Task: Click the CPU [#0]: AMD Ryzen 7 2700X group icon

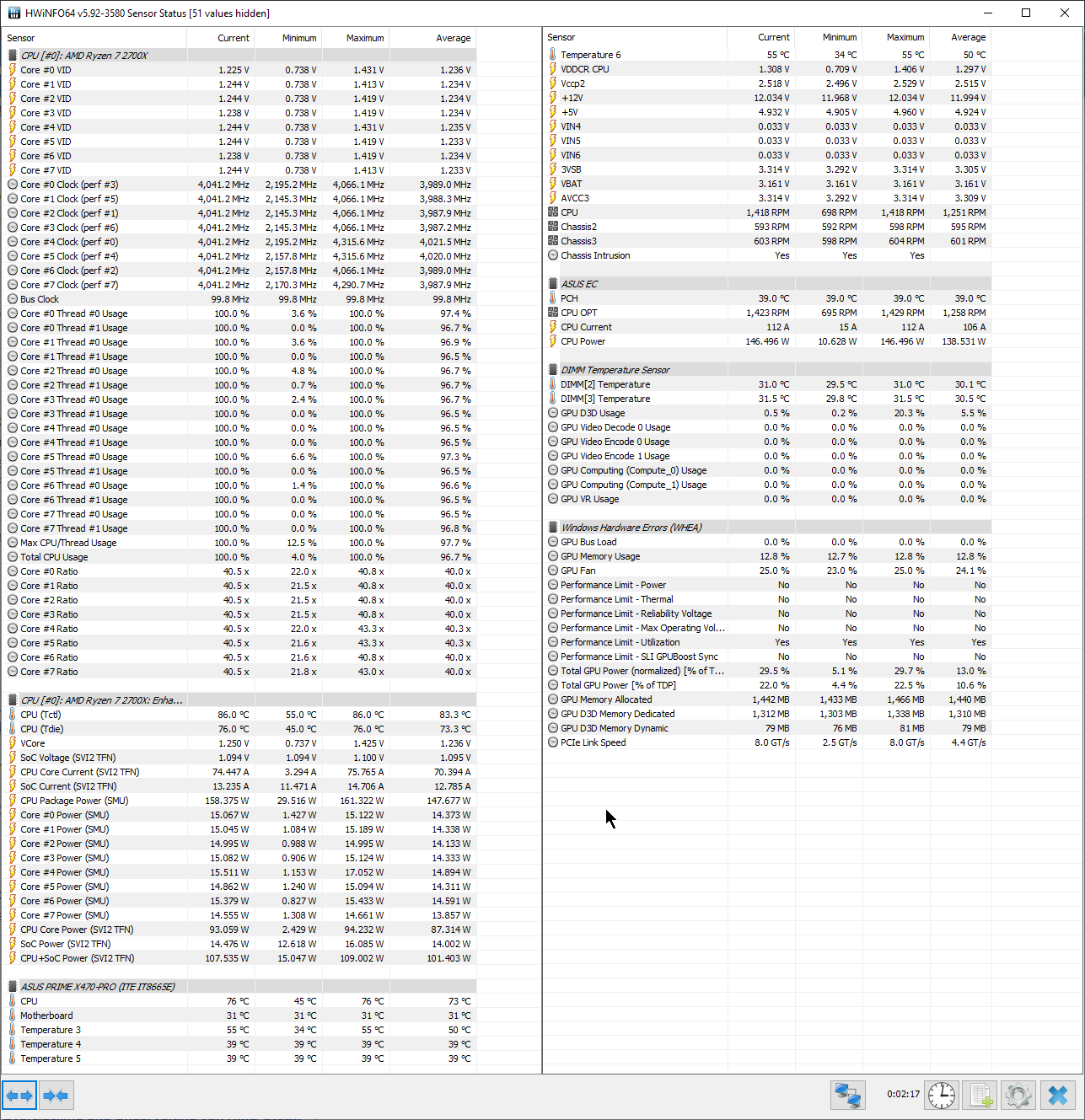Action: pyautogui.click(x=12, y=56)
